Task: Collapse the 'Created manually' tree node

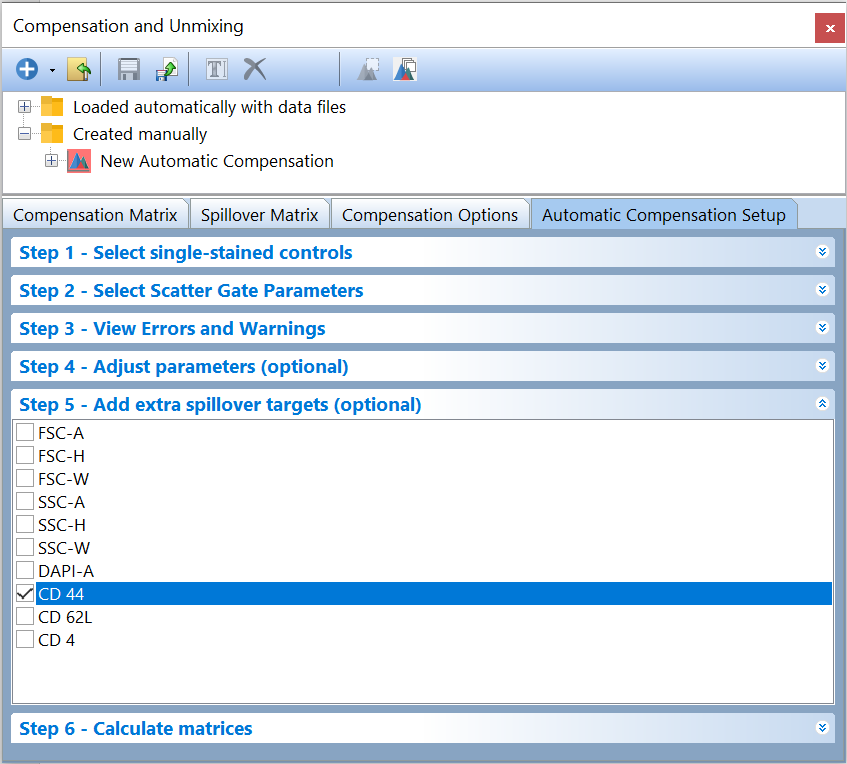Action: (x=24, y=133)
